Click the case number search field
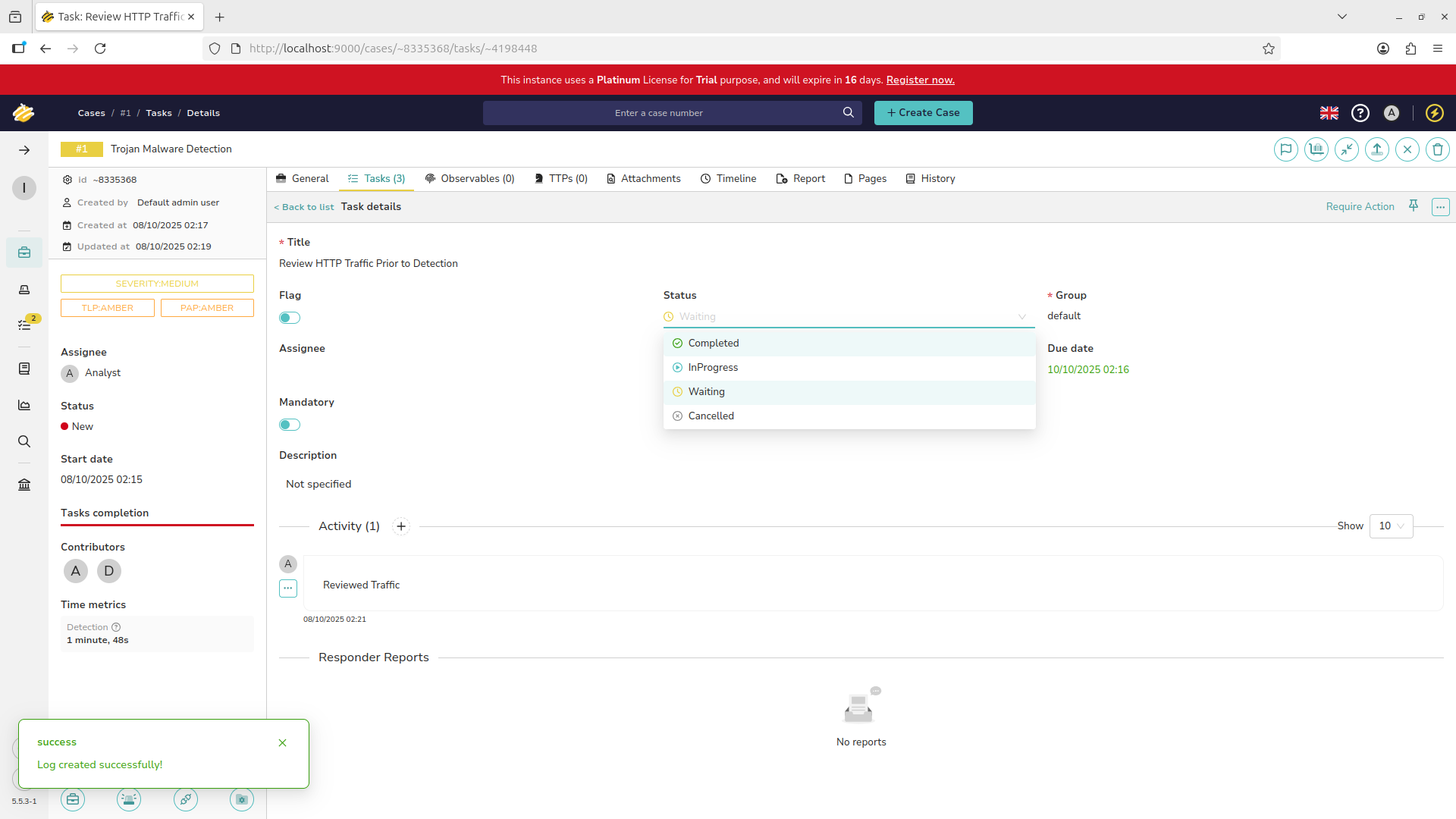This screenshot has height=819, width=1456. point(658,113)
